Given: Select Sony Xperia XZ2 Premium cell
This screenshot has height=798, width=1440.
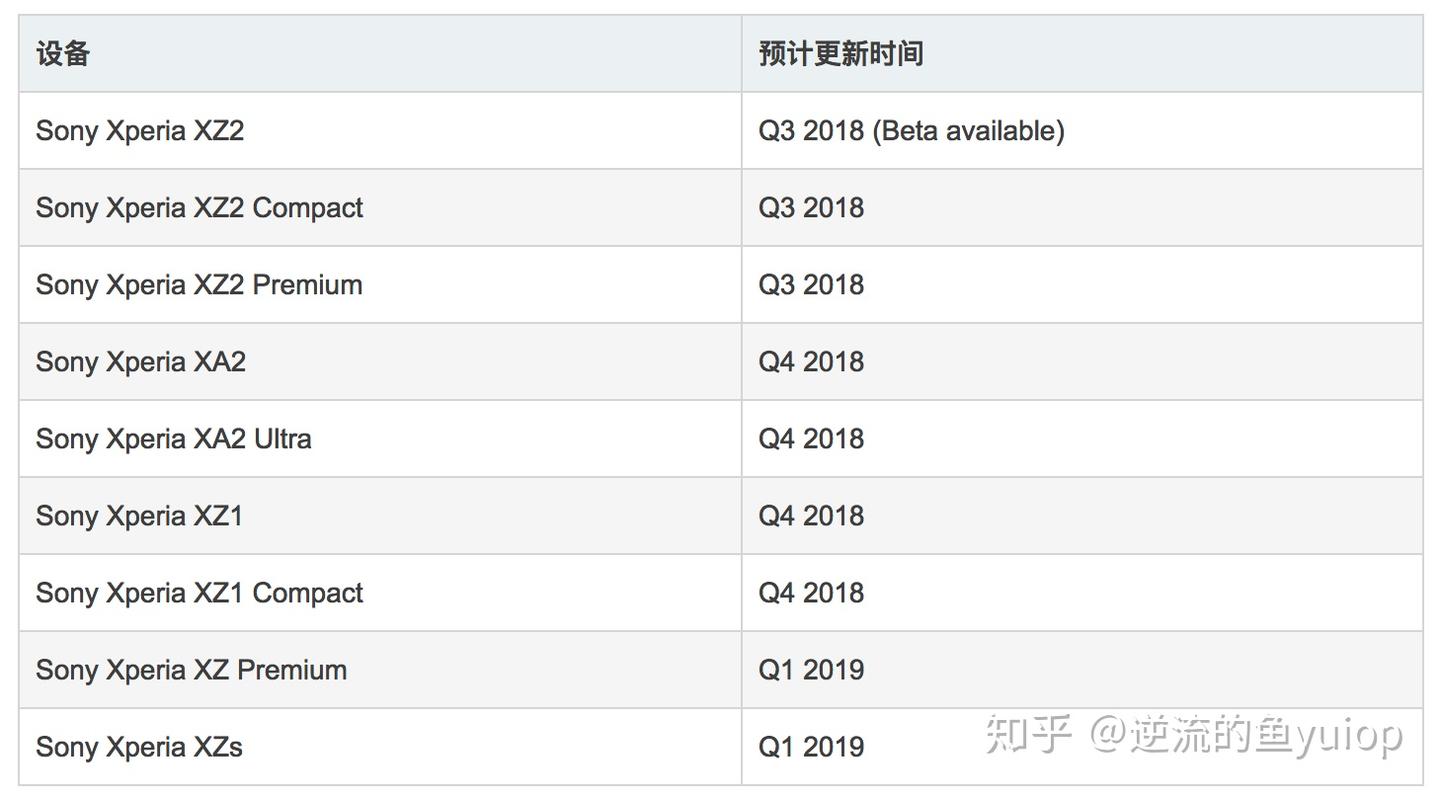Looking at the screenshot, I should click(x=199, y=285).
